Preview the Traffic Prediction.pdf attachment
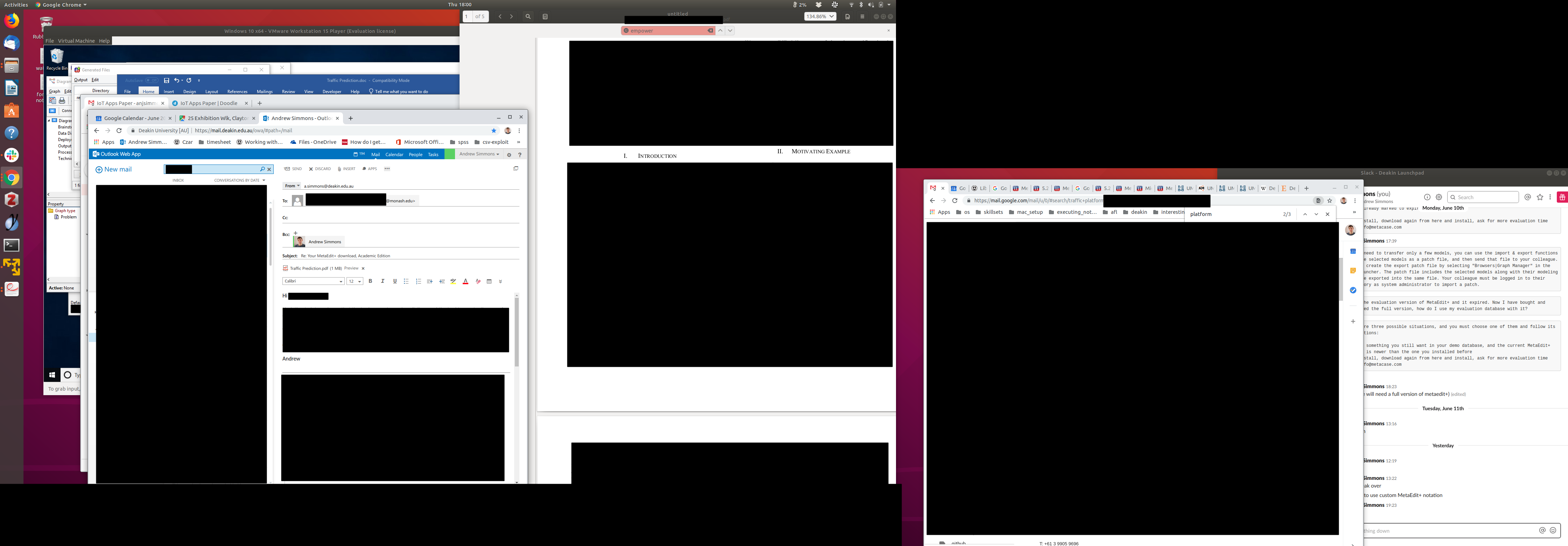Screen dimensions: 1568x546 tap(351, 268)
